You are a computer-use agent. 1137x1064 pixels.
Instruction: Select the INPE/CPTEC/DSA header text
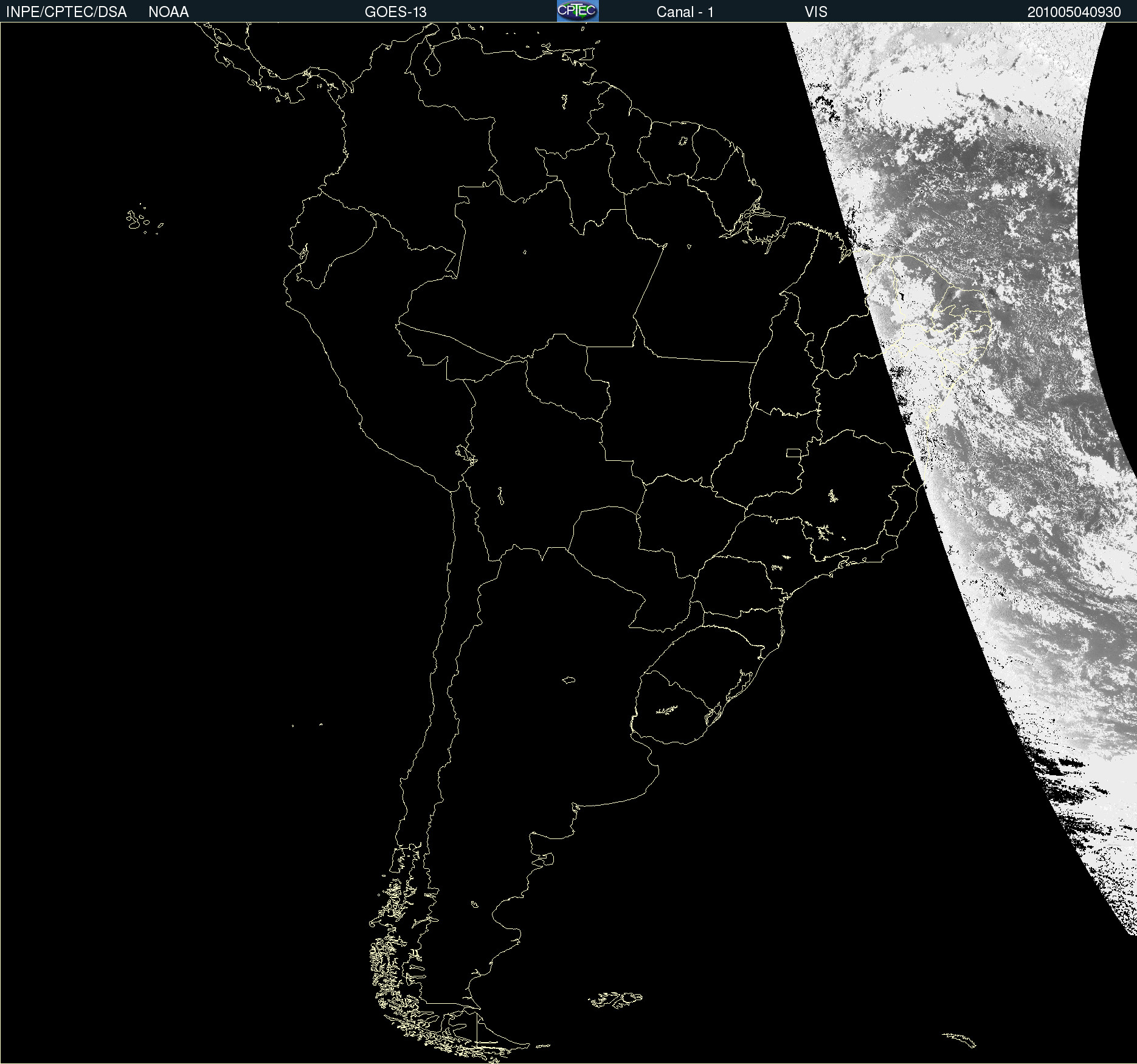coord(66,12)
